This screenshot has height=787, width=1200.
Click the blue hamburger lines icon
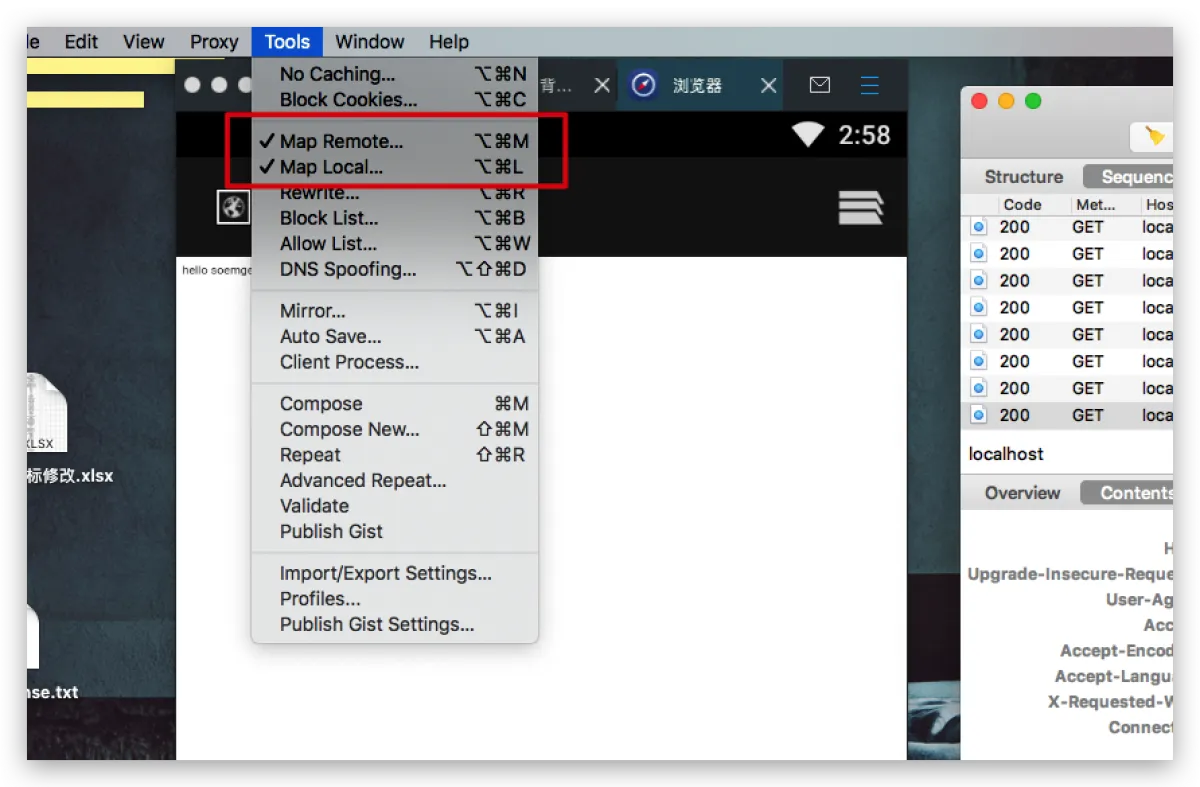(x=870, y=85)
